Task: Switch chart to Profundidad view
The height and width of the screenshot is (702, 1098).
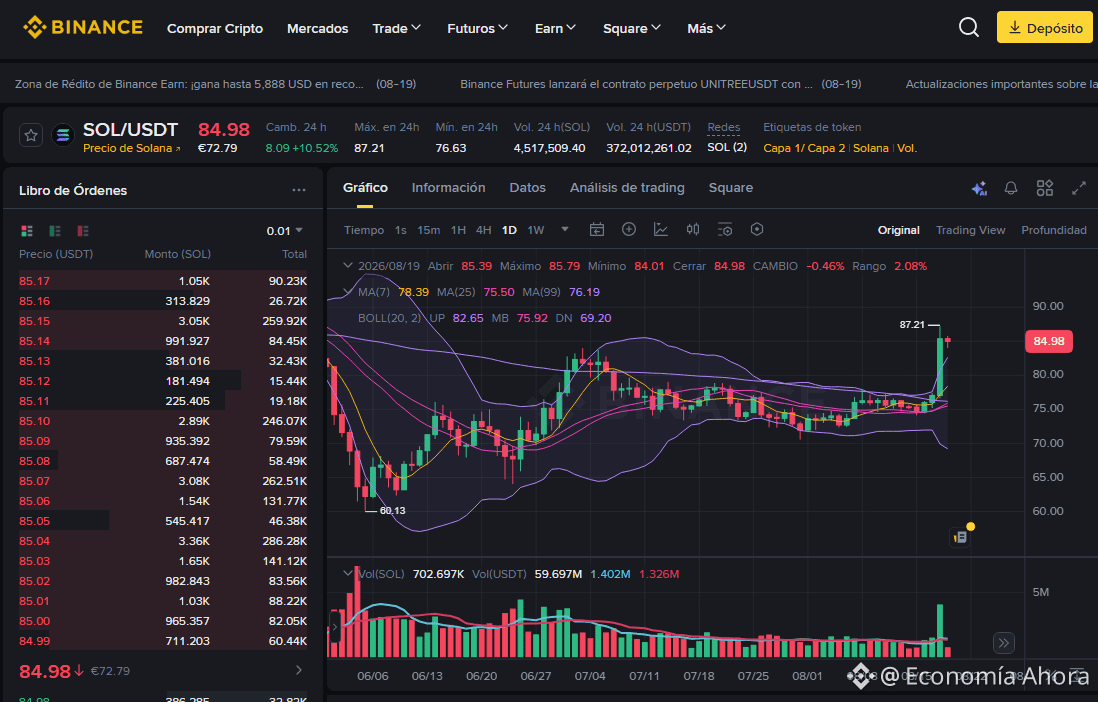Action: coord(1054,230)
